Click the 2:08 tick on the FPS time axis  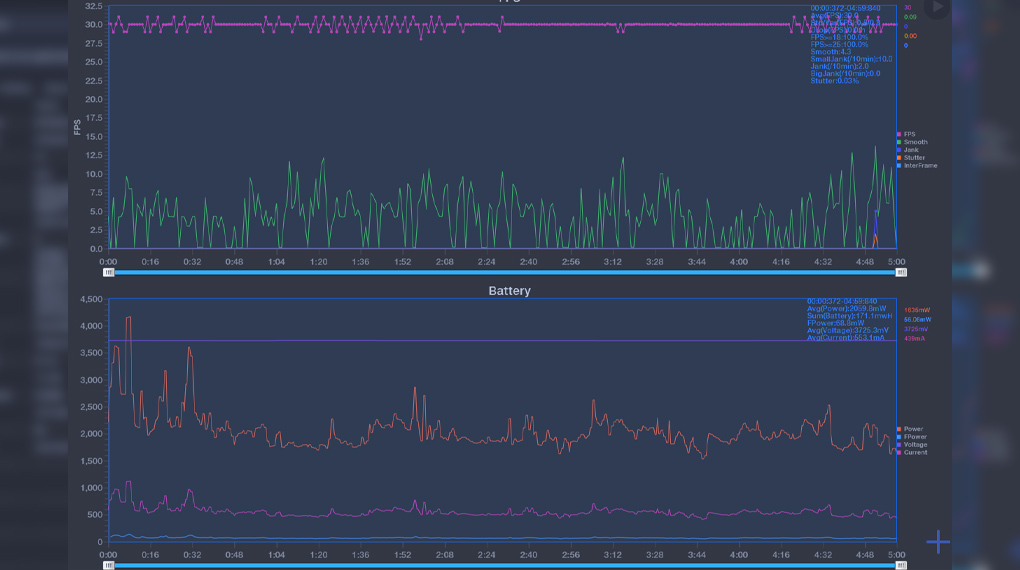coord(444,262)
